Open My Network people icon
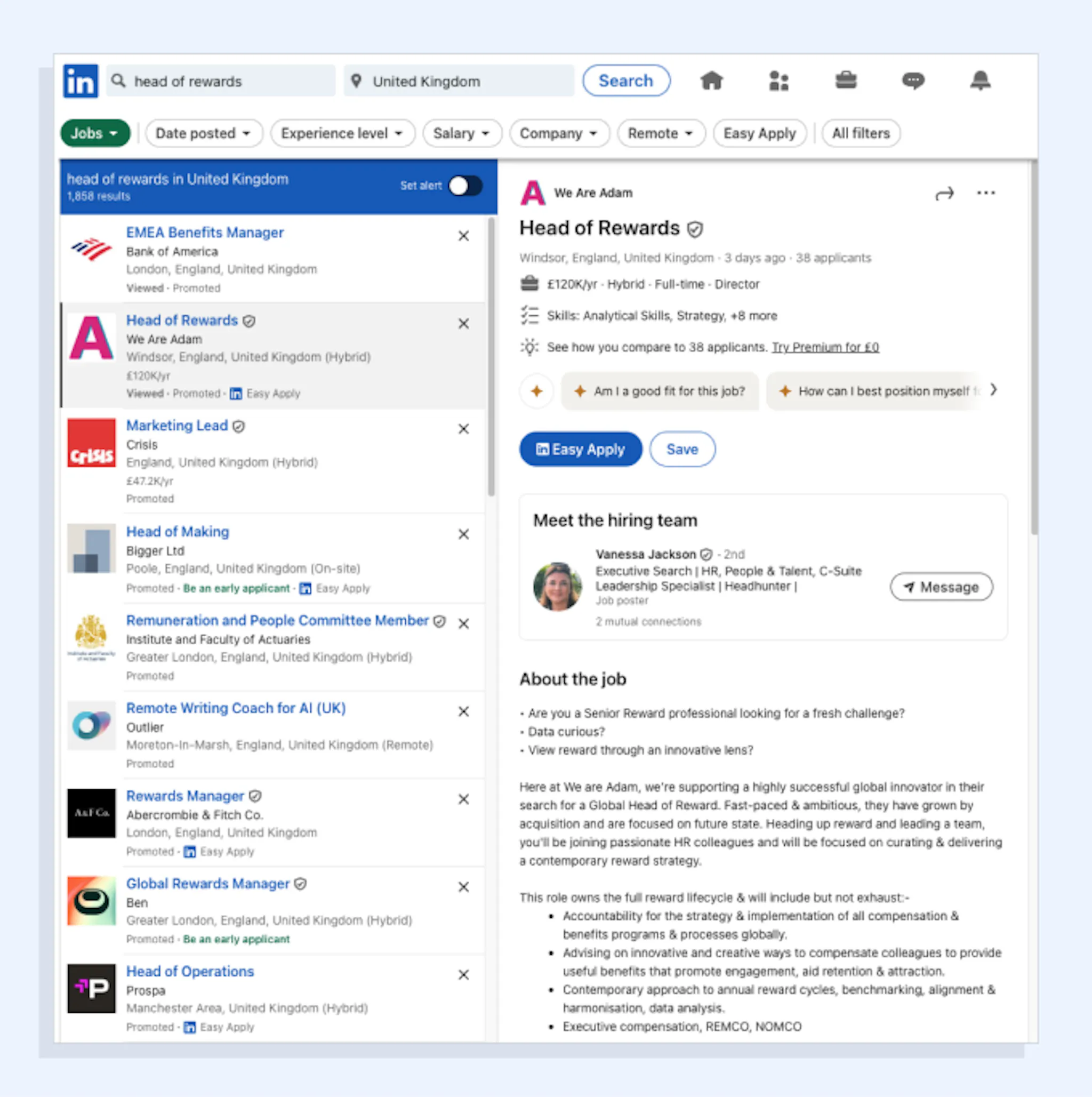The height and width of the screenshot is (1097, 1092). click(778, 81)
